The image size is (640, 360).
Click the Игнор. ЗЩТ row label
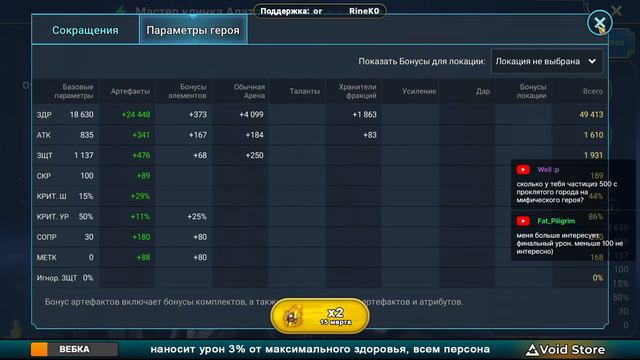(x=57, y=278)
